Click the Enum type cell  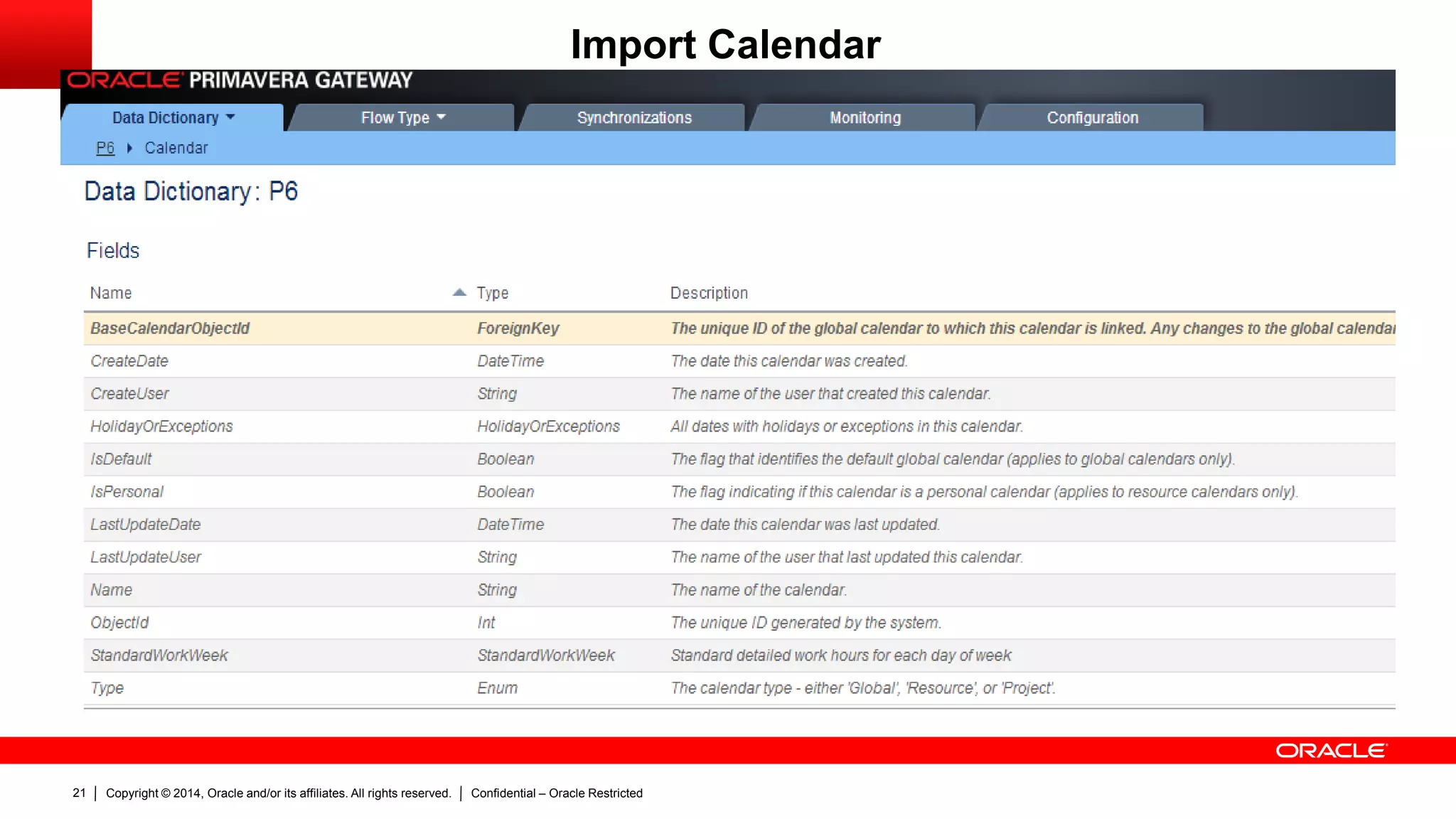pos(498,688)
